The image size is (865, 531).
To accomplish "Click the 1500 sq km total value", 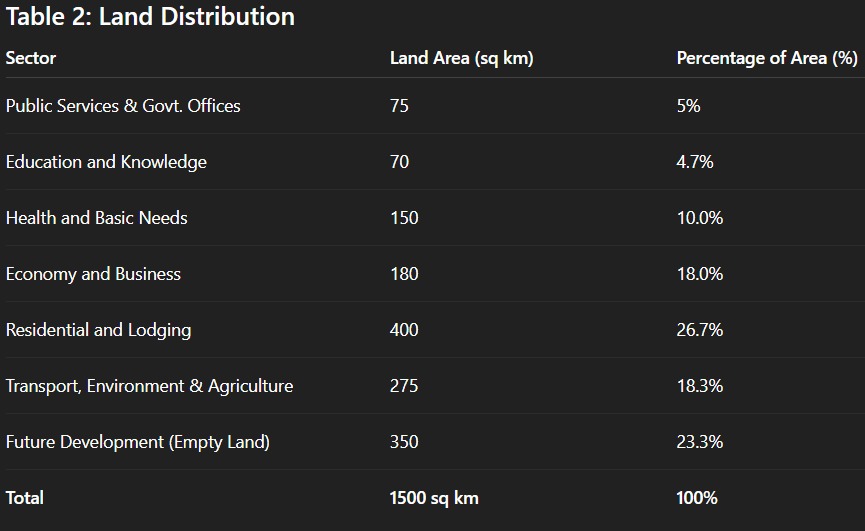I will pyautogui.click(x=434, y=498).
